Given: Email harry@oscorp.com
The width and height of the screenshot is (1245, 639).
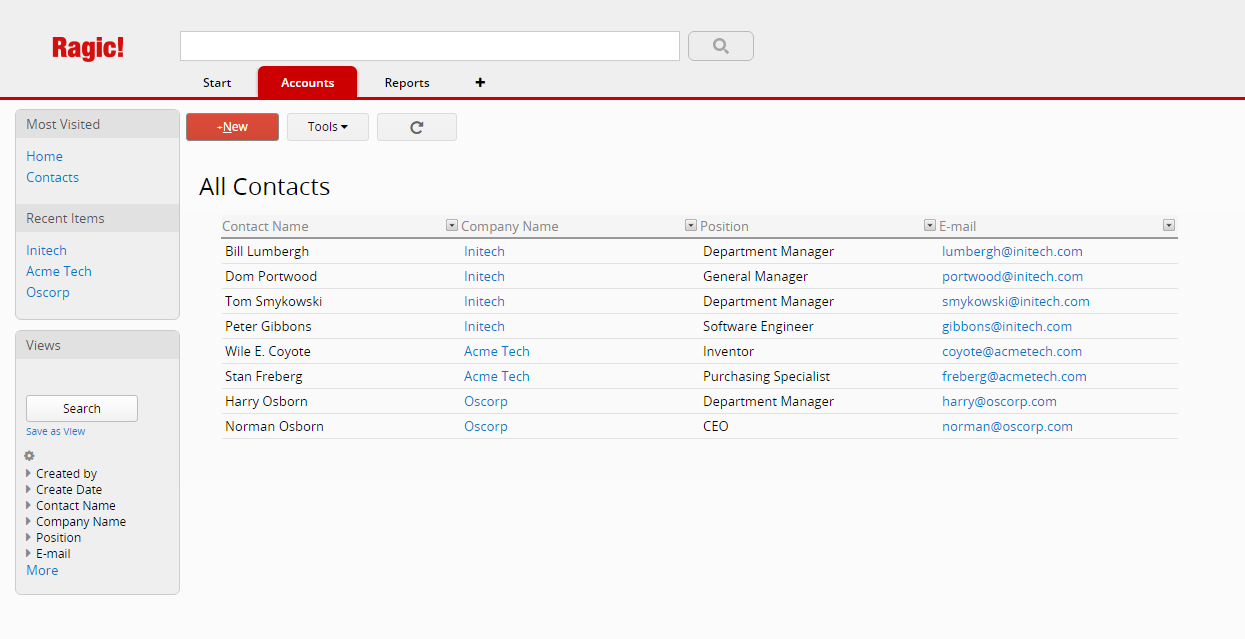Looking at the screenshot, I should tap(999, 402).
